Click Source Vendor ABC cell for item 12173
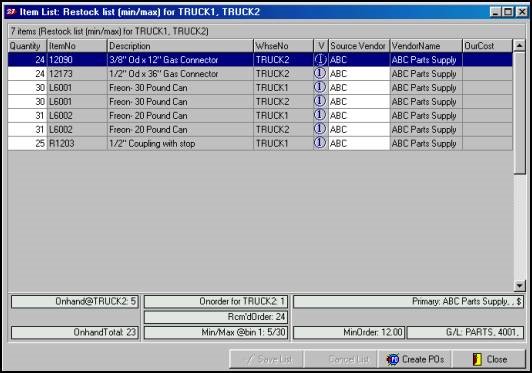The height and width of the screenshot is (373, 532). click(x=359, y=74)
